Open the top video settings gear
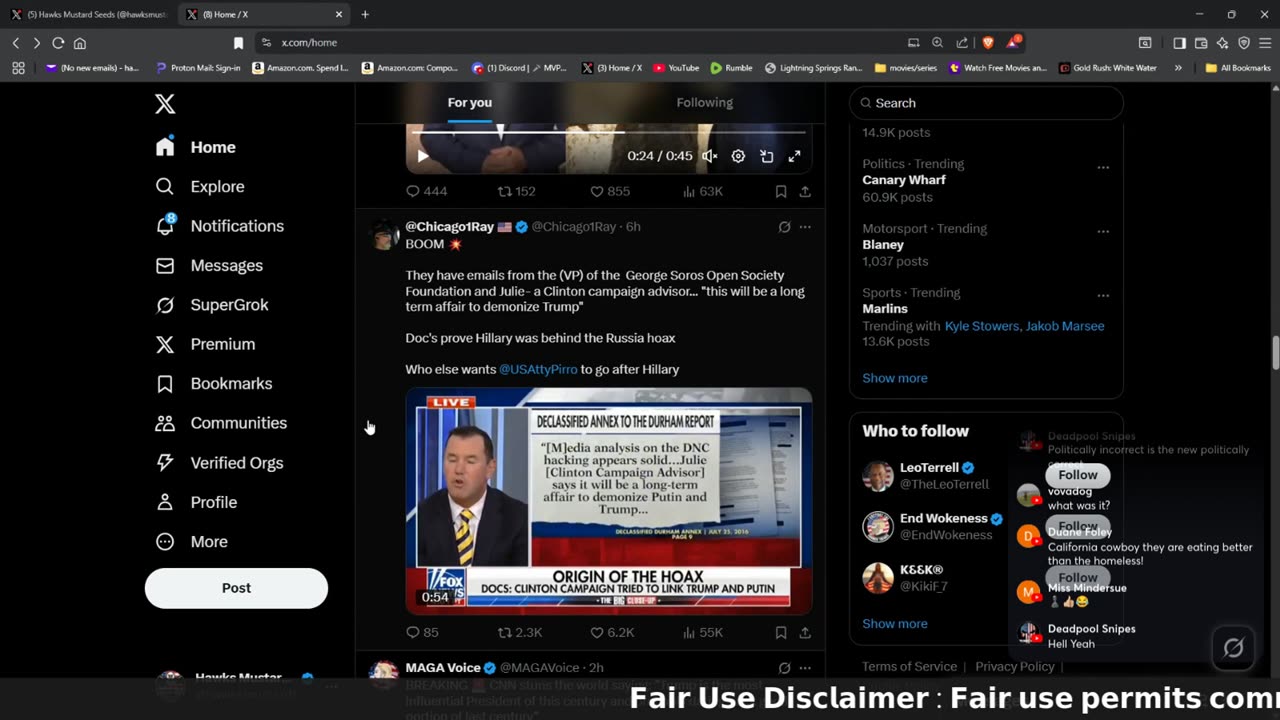Image resolution: width=1280 pixels, height=720 pixels. tap(738, 156)
